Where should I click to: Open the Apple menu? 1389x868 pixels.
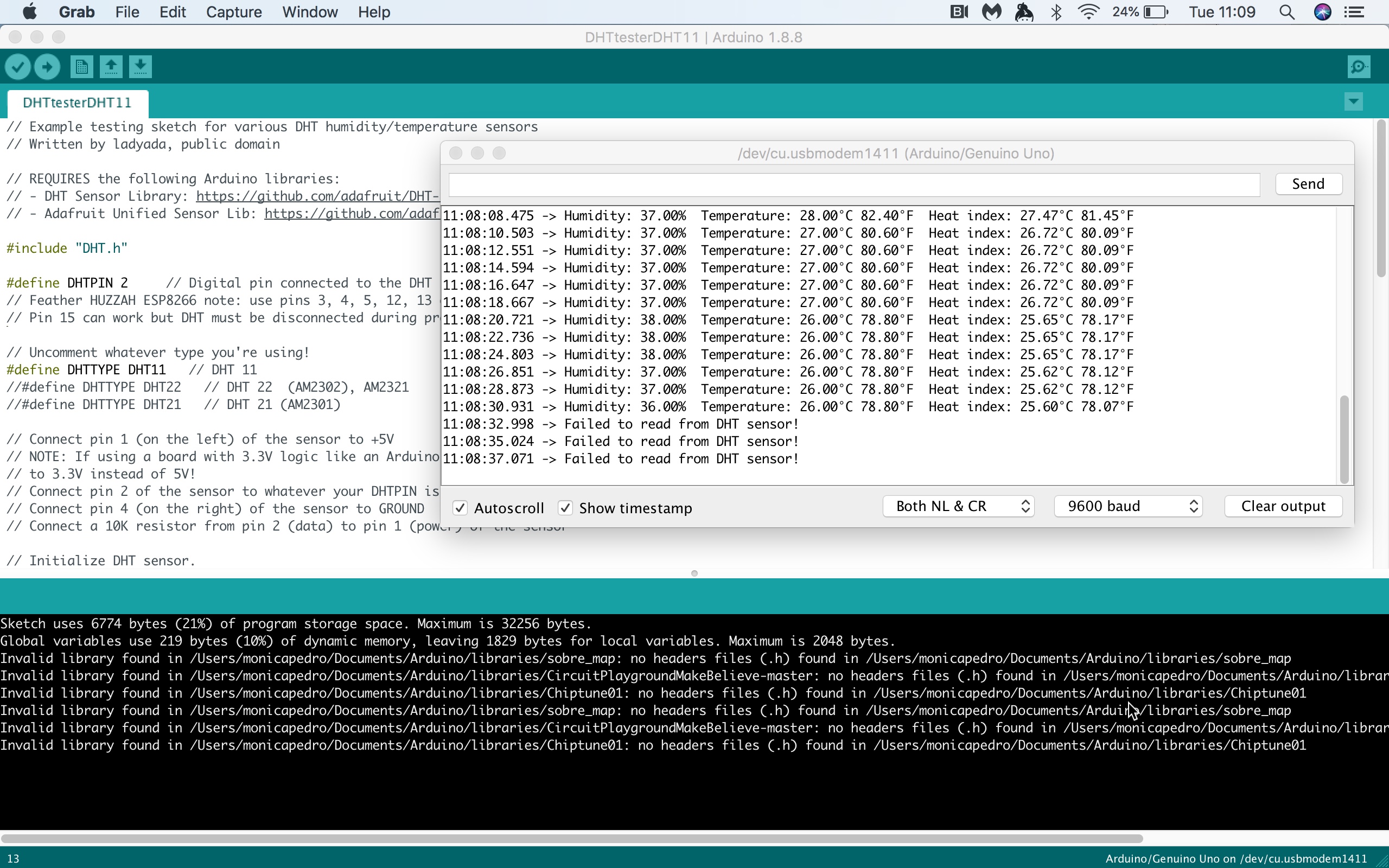coord(29,11)
